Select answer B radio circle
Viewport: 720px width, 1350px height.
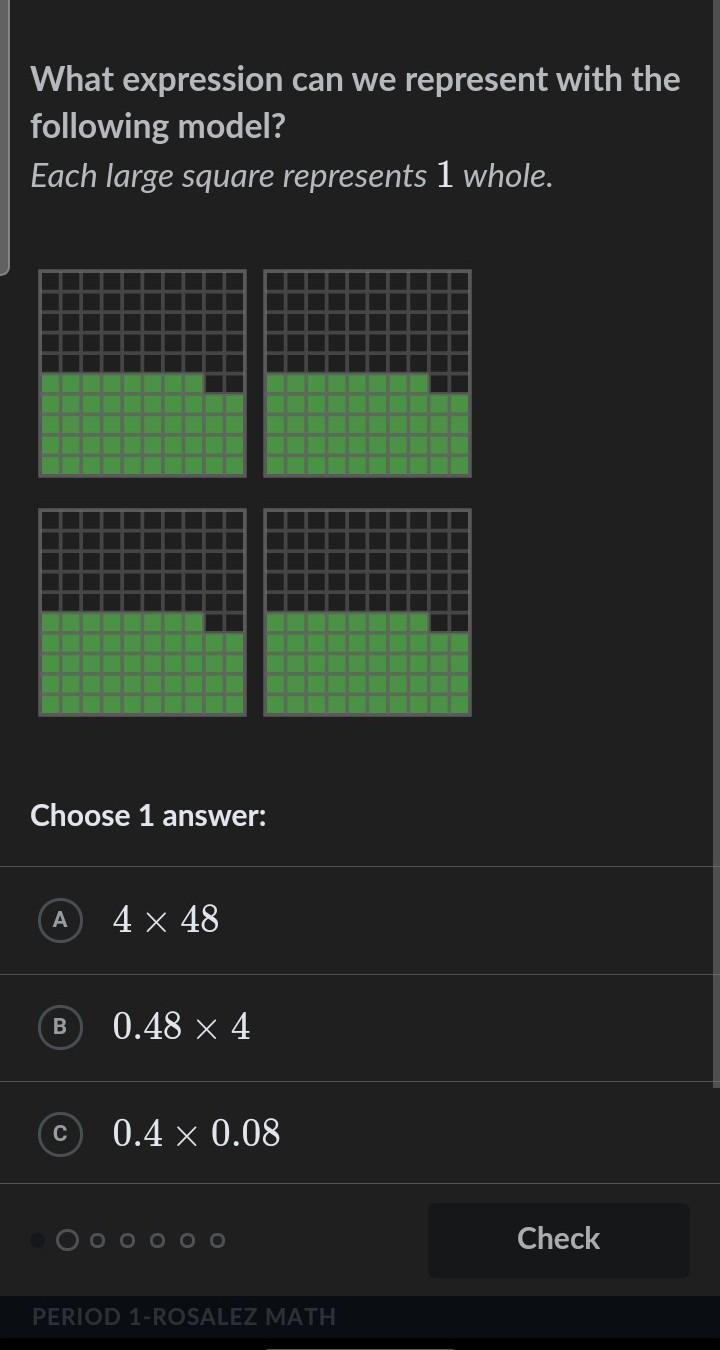click(x=59, y=1027)
